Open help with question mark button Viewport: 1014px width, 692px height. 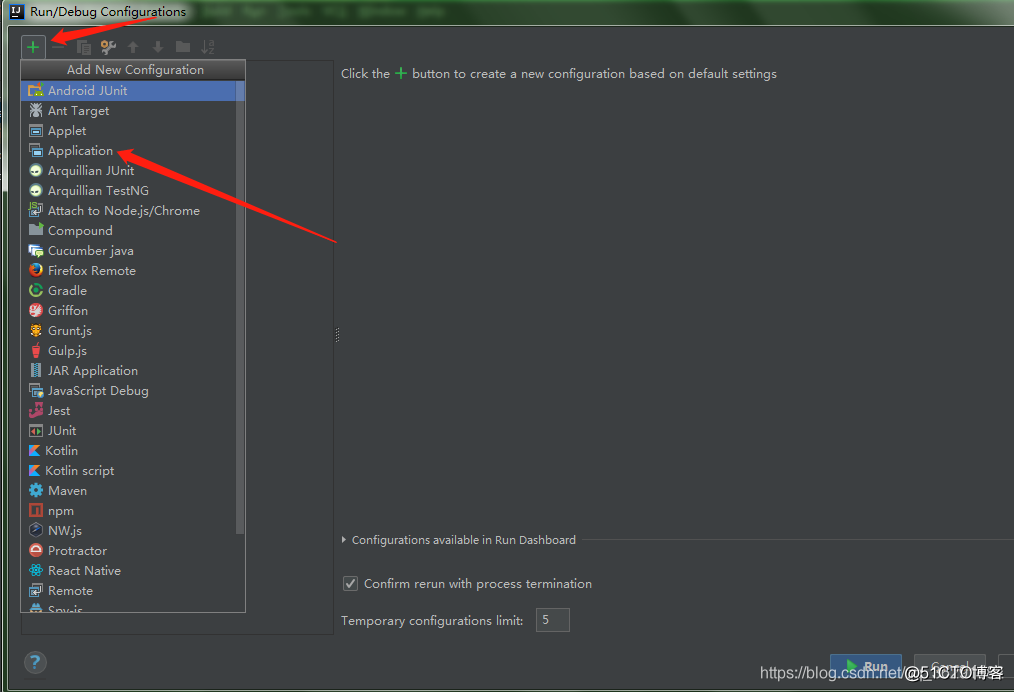[x=35, y=662]
